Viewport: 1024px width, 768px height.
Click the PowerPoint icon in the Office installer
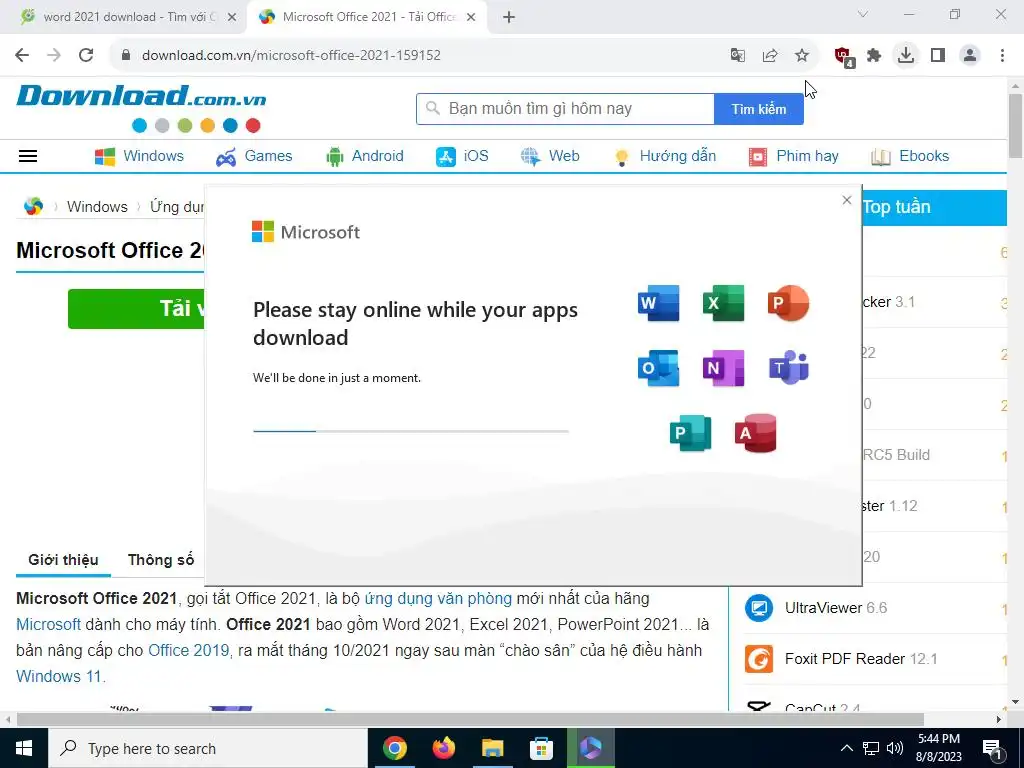click(788, 303)
